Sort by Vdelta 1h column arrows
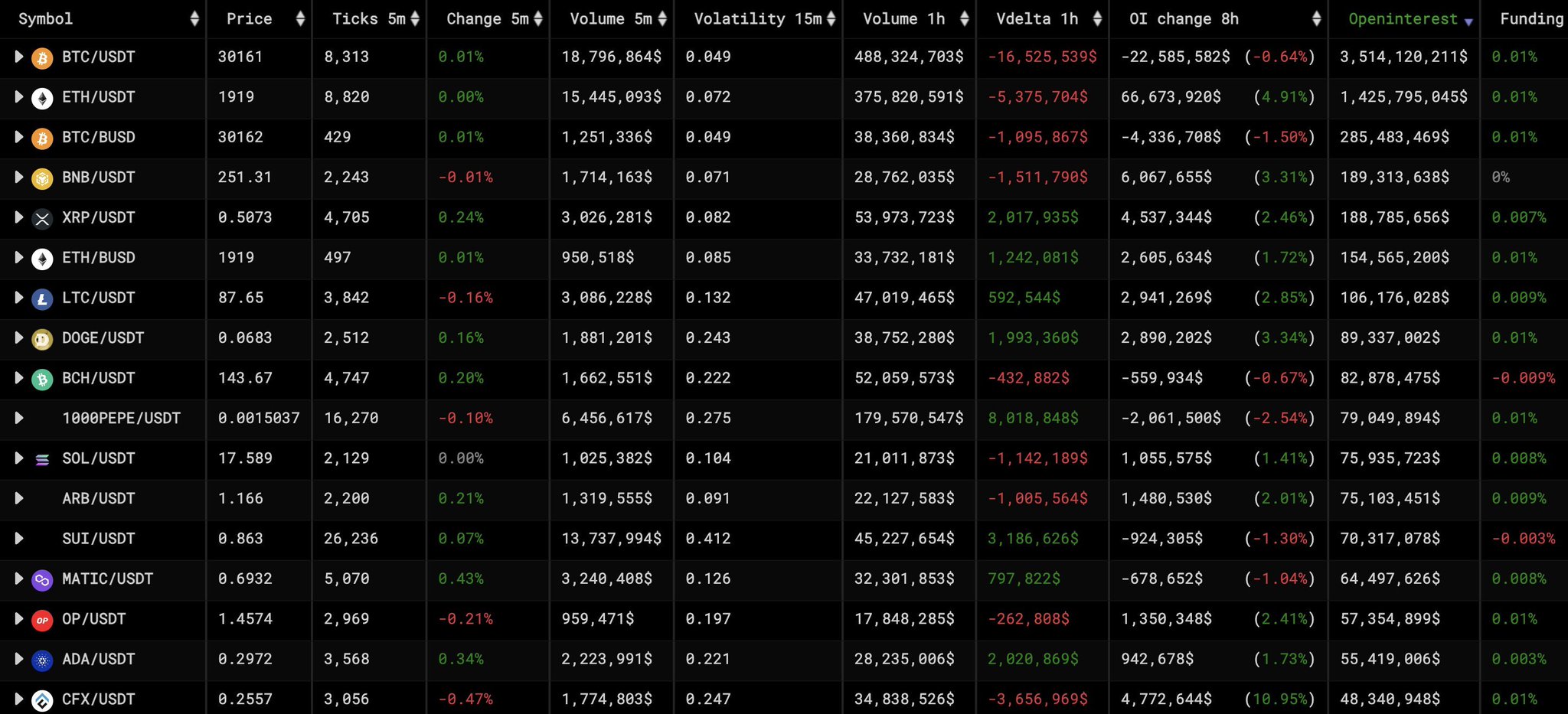The width and height of the screenshot is (1568, 714). pyautogui.click(x=1097, y=19)
